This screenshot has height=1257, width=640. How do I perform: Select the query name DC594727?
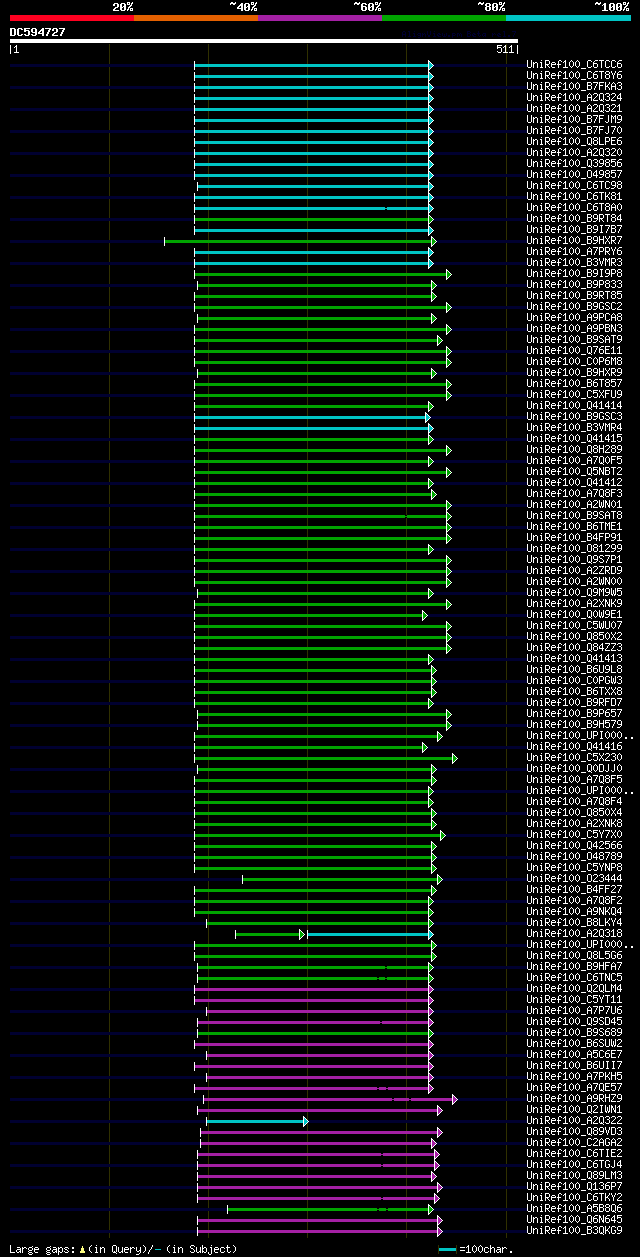coord(38,32)
